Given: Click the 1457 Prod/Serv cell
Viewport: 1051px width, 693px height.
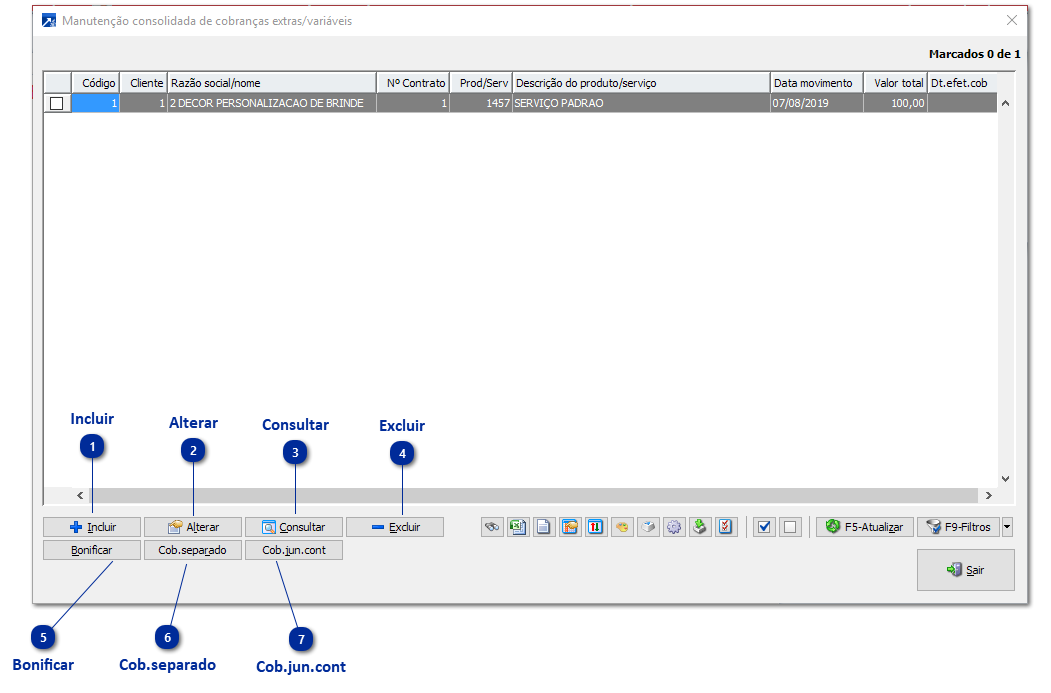Looking at the screenshot, I should pos(481,103).
